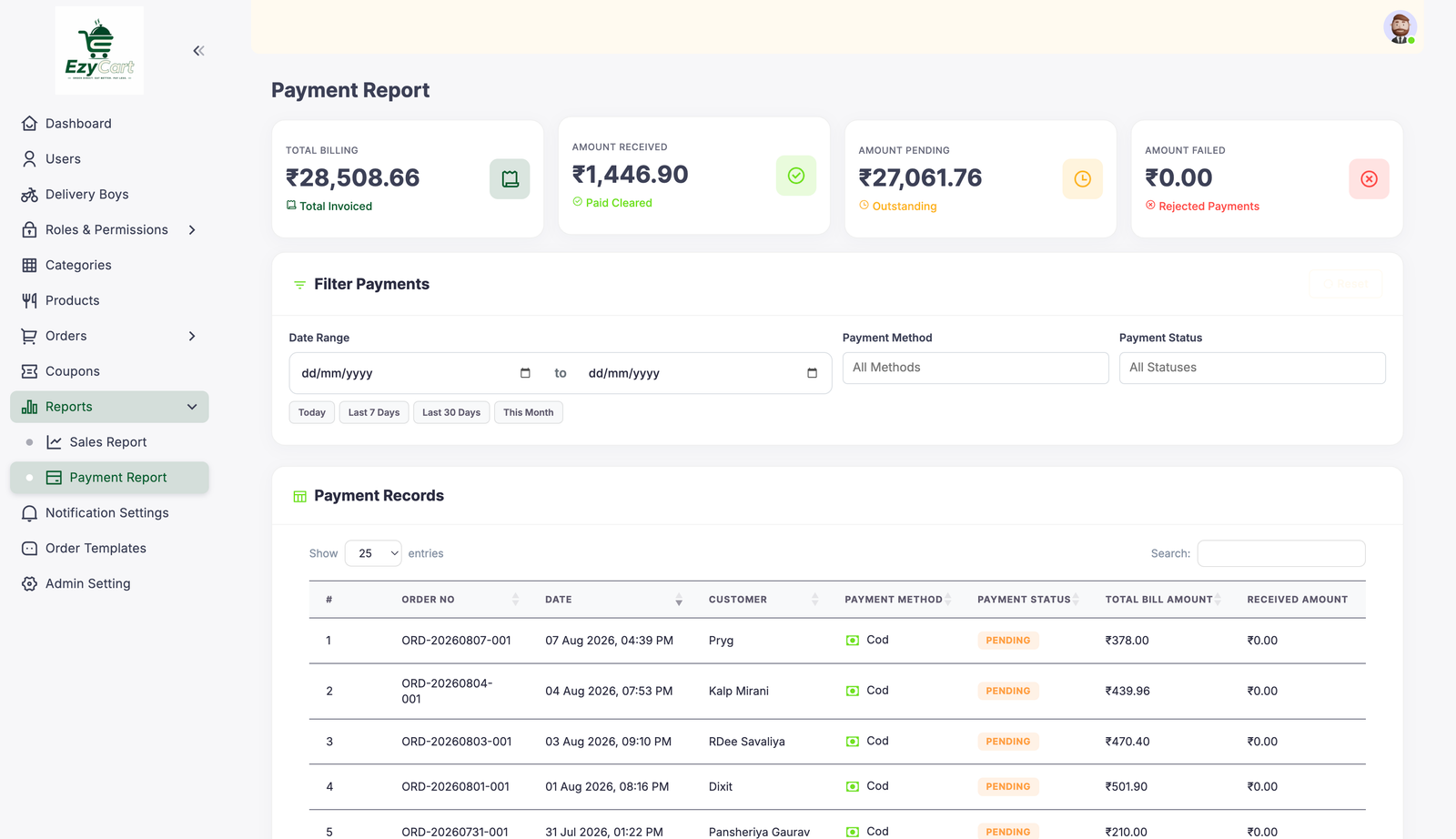Expand the Orders submenu

[x=192, y=336]
